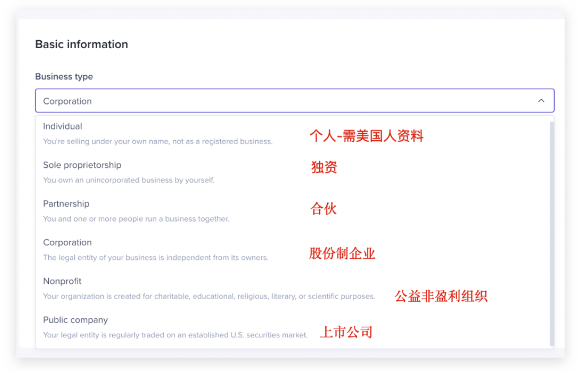Click Nonprofit's charitable, educational purposes description
This screenshot has height=372, width=581.
coord(209,296)
